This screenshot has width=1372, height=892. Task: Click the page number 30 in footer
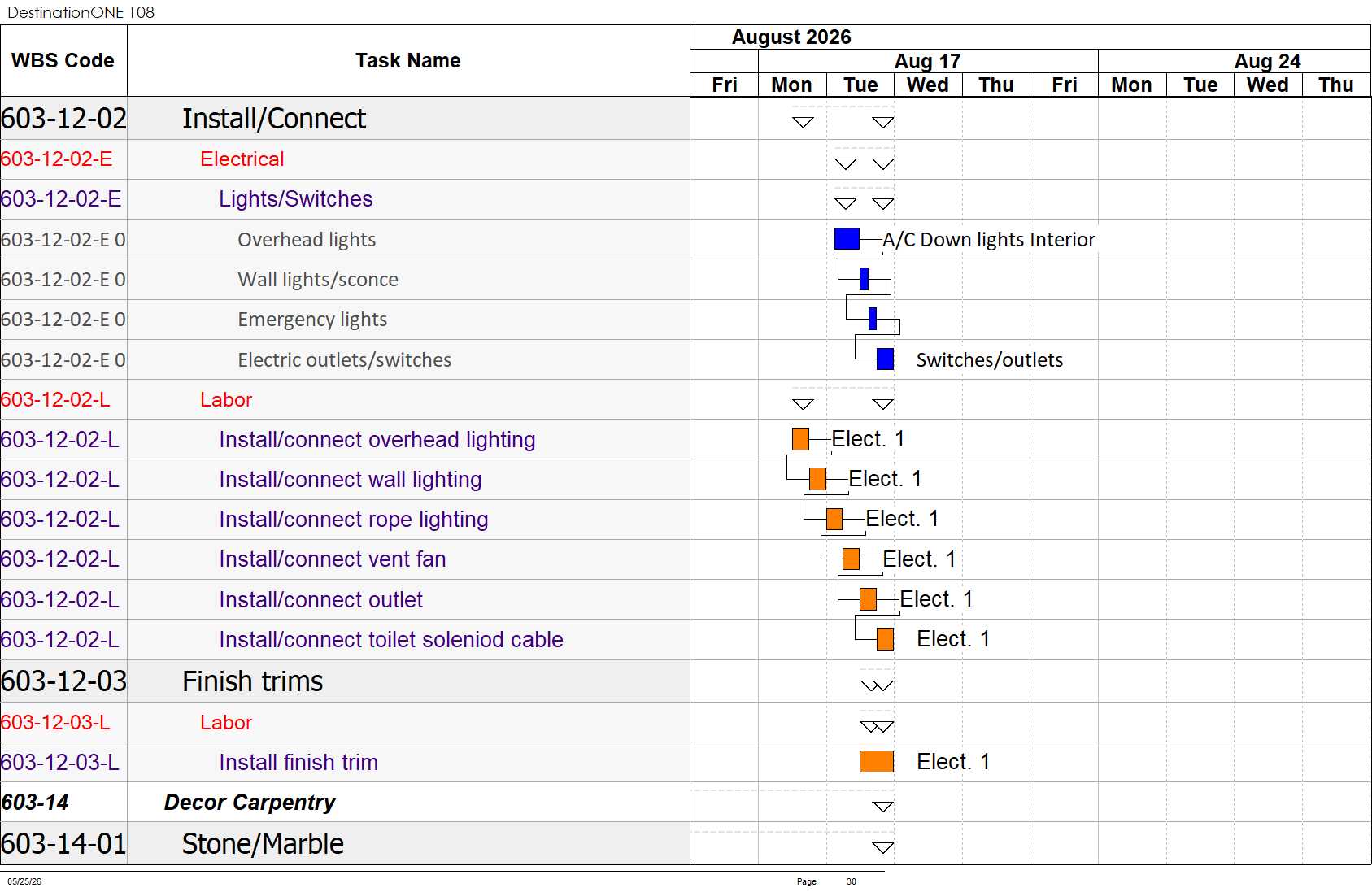click(x=852, y=881)
